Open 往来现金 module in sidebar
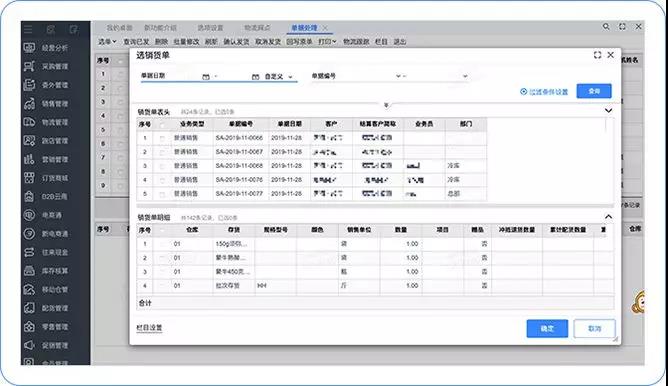The image size is (668, 386). pyautogui.click(x=46, y=252)
